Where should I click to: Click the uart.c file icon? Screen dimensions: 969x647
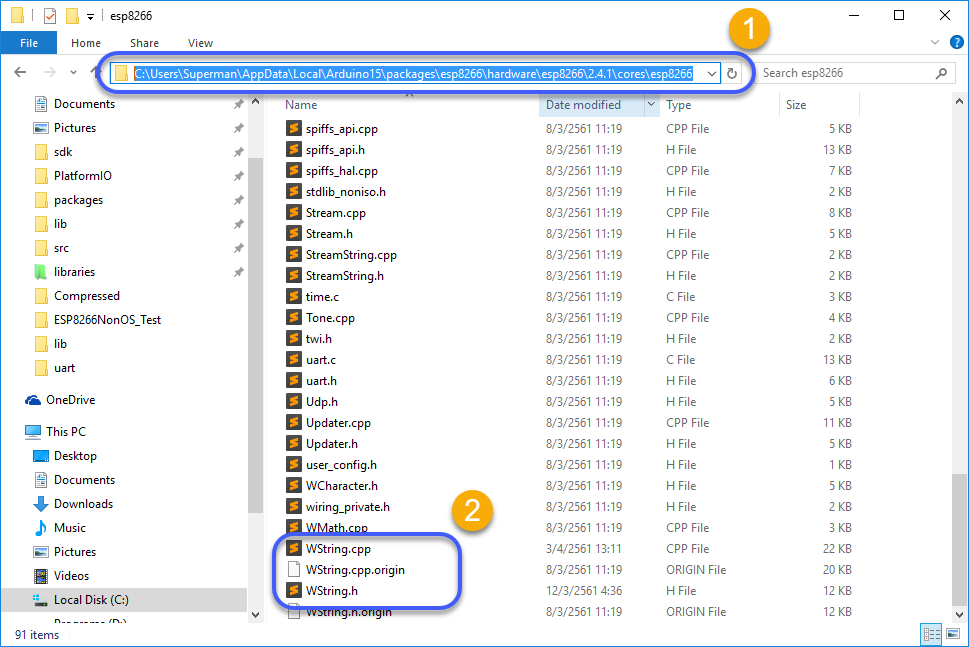coord(294,359)
